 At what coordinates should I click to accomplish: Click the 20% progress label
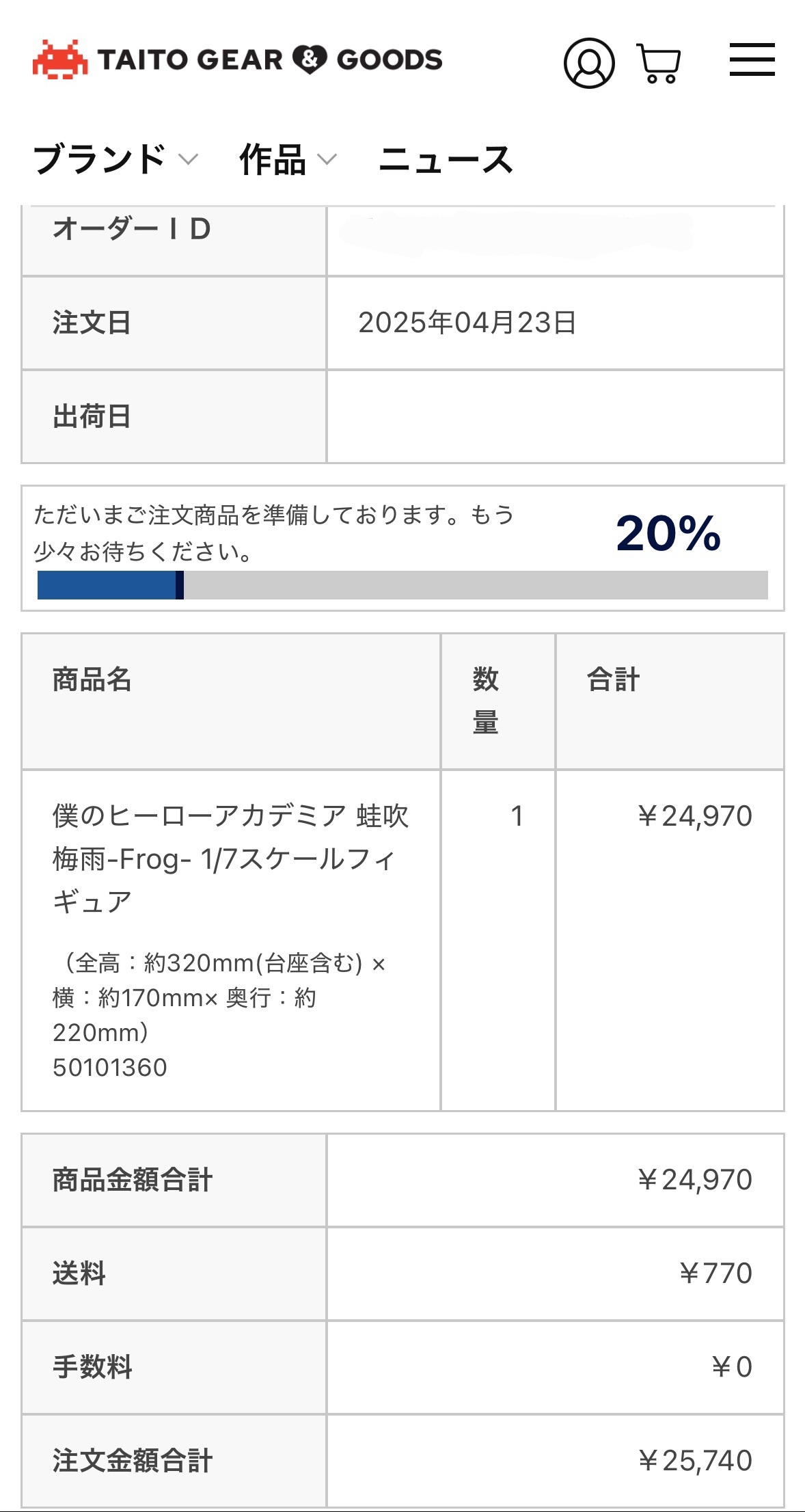[668, 533]
